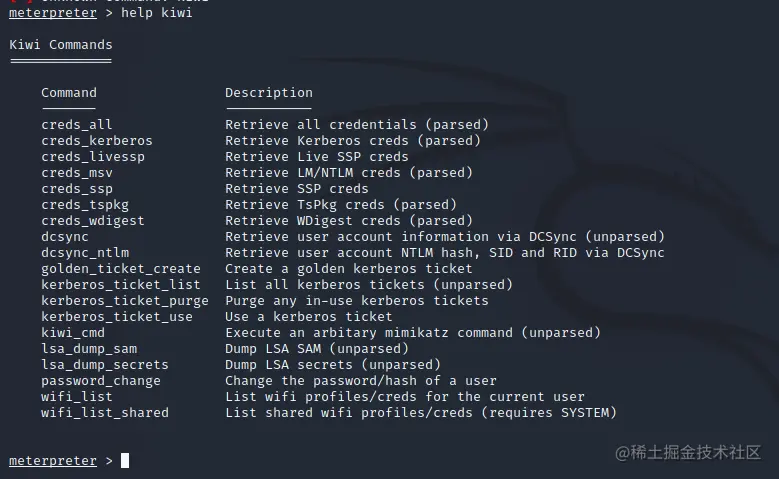
Task: Select the creds_tspkg command text
Action: 85,205
